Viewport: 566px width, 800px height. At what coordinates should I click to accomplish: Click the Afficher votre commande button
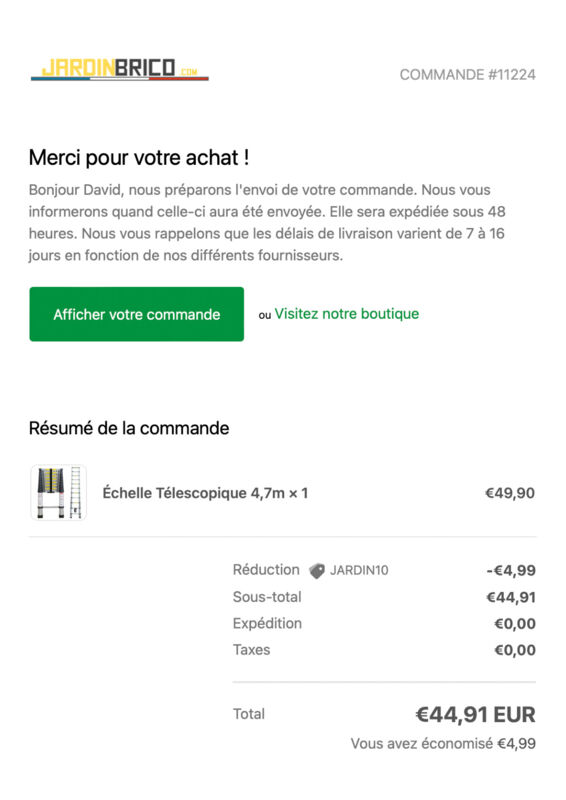[137, 314]
